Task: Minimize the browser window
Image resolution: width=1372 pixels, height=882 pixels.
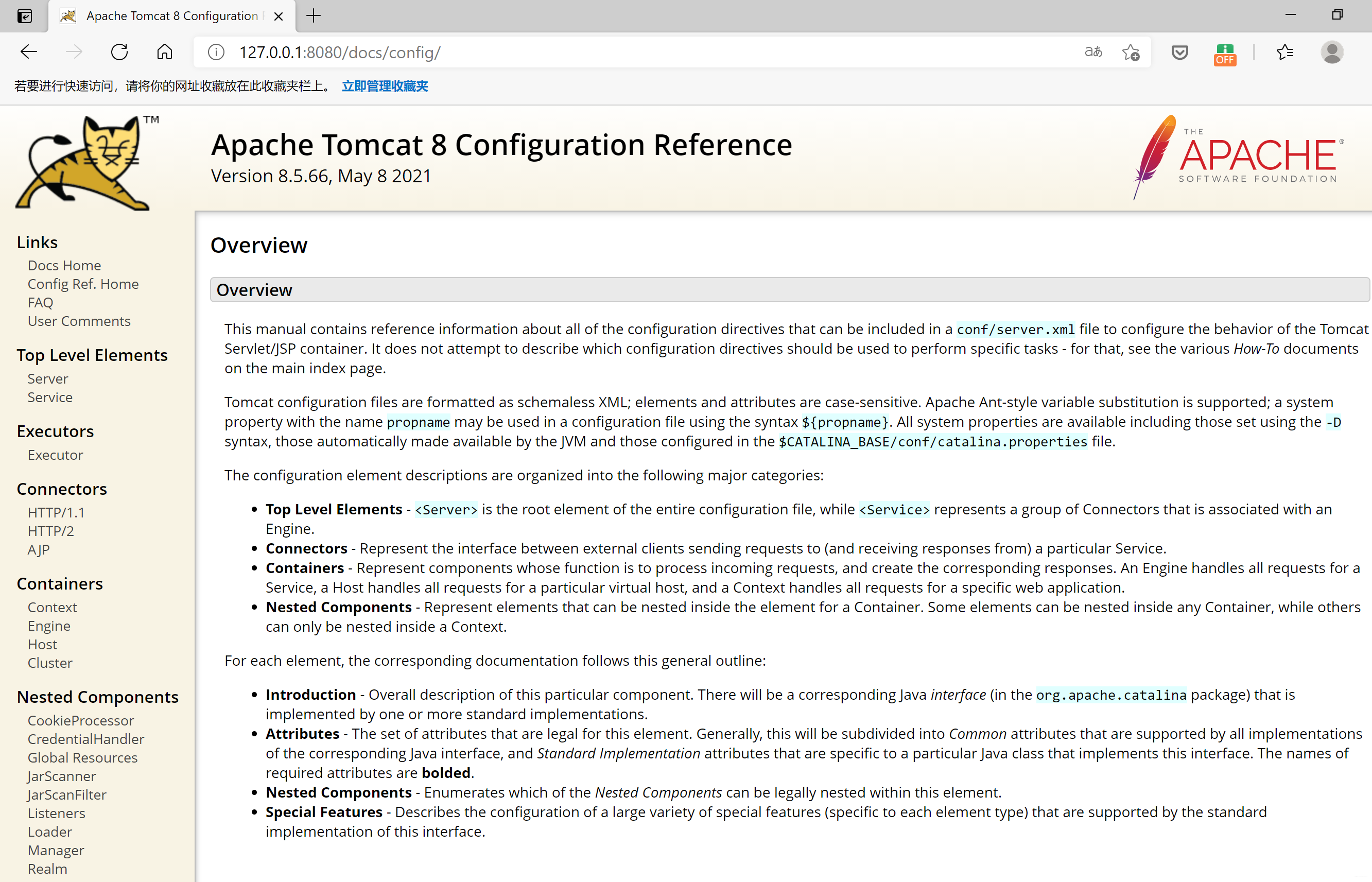Action: pos(1290,15)
